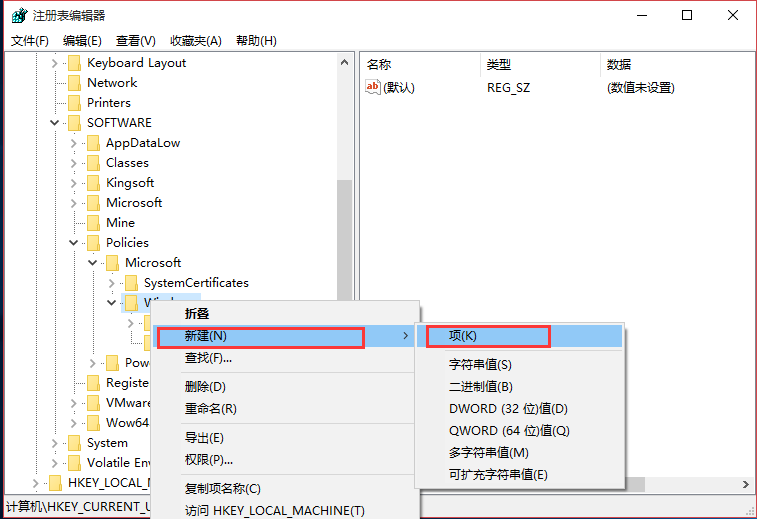This screenshot has height=519, width=757.
Task: Choose 新建(N) in the context menu
Action: (x=285, y=336)
